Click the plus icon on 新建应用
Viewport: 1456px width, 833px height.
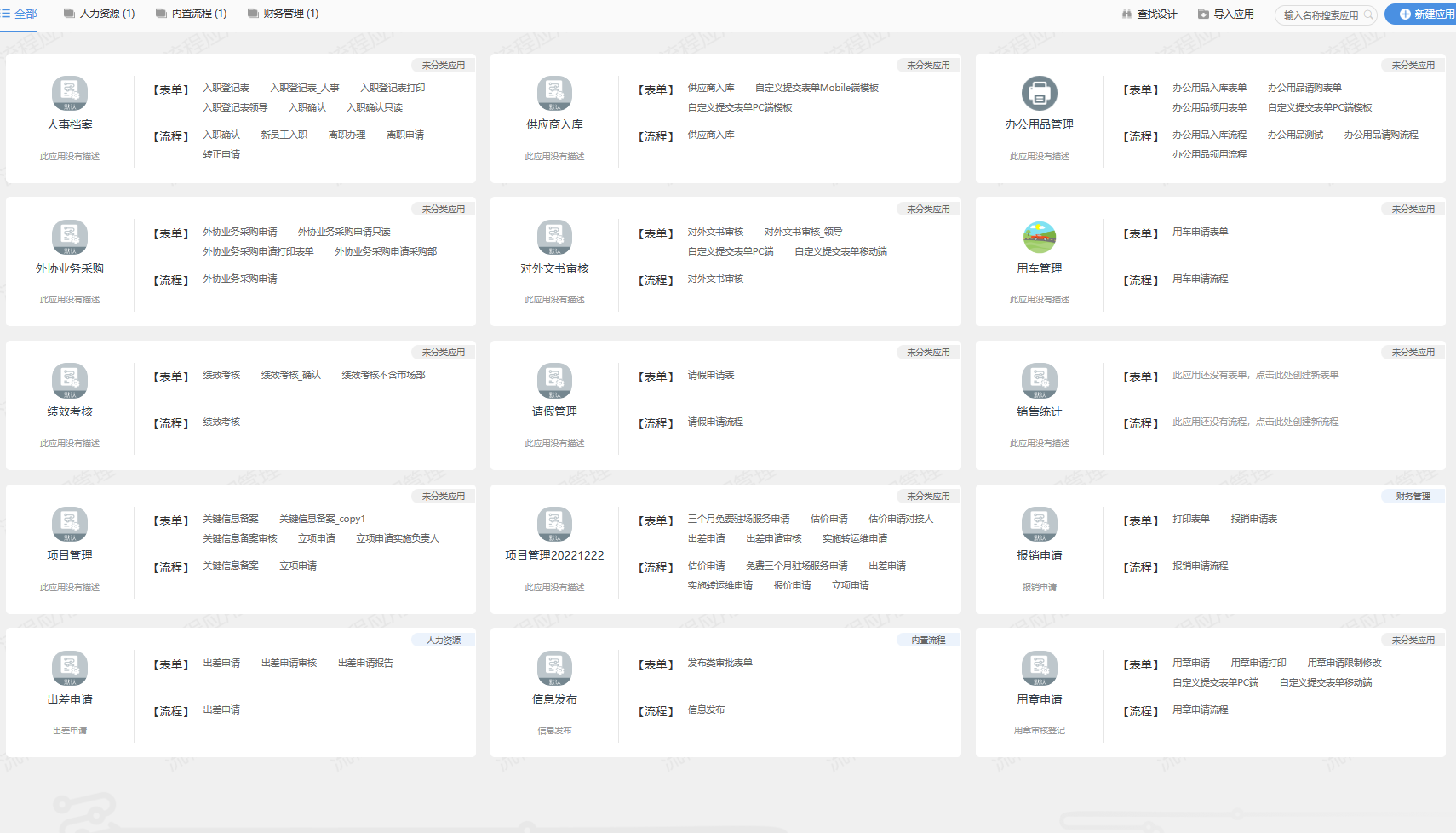click(1405, 14)
